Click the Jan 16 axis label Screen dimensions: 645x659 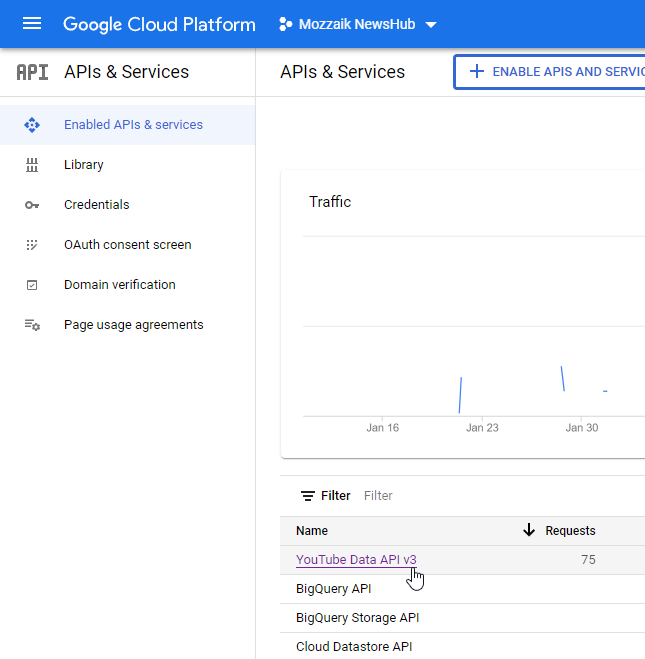pos(382,428)
